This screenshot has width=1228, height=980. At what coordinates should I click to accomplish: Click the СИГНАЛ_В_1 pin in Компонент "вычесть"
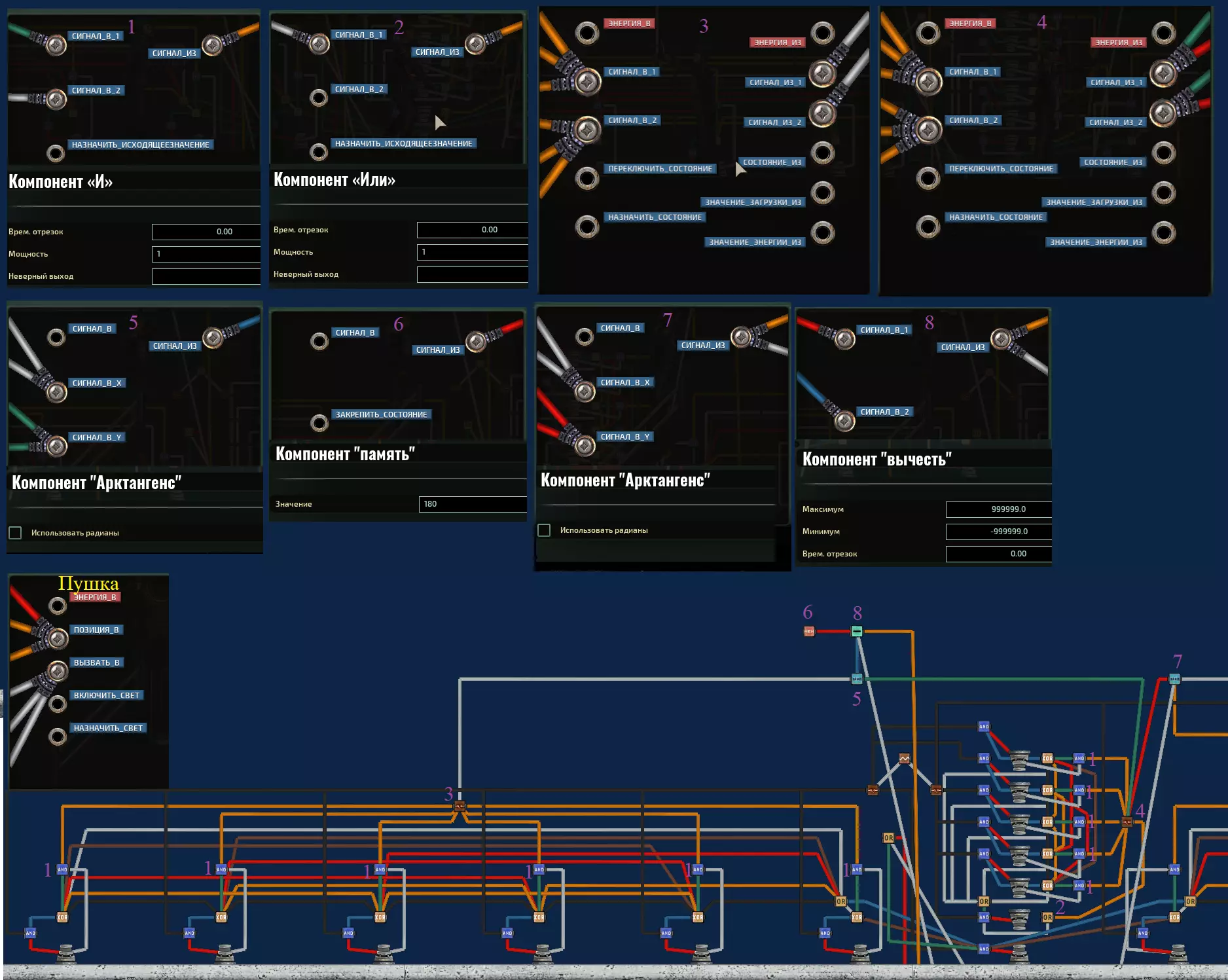(x=844, y=338)
